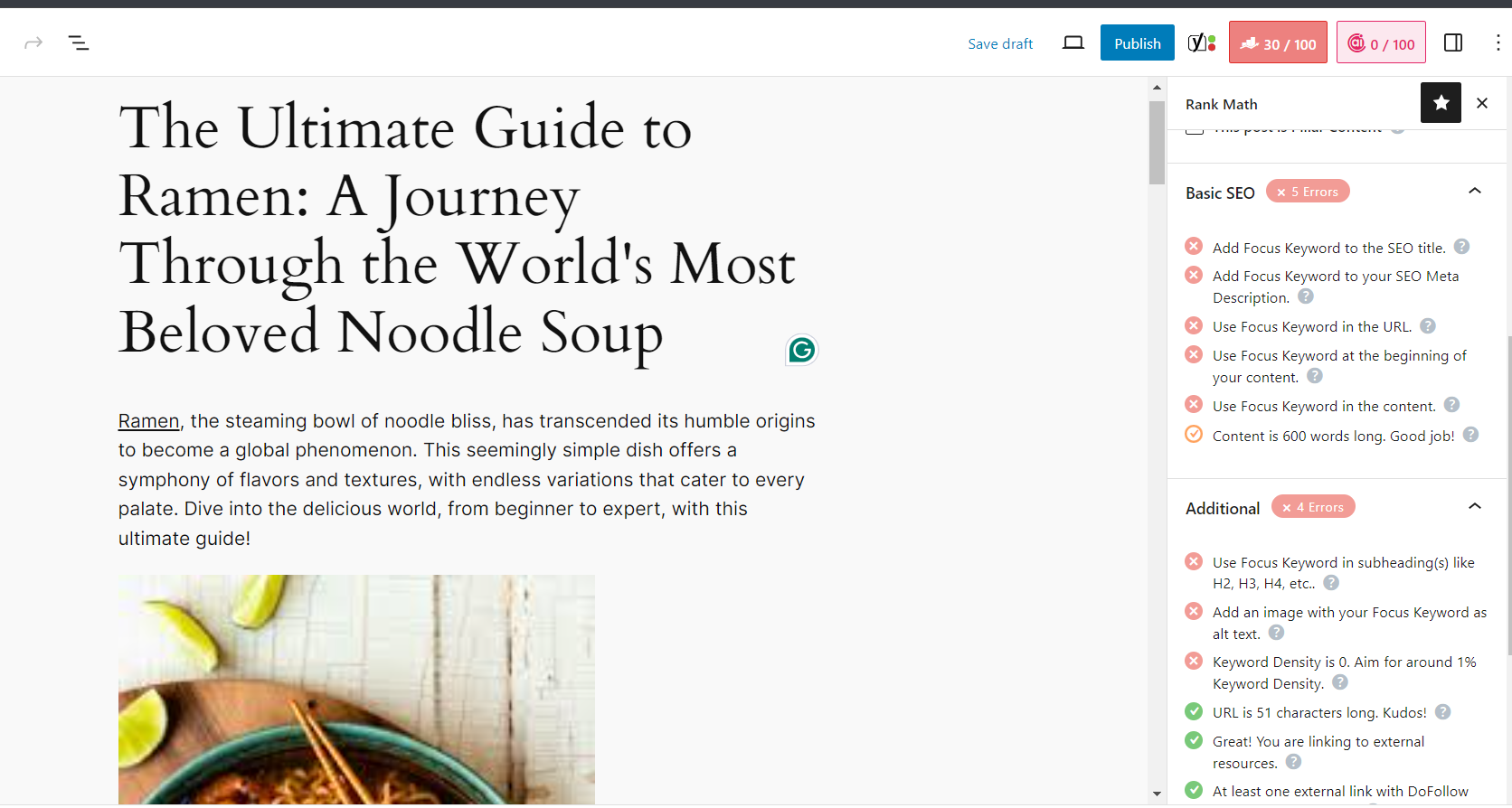Click the 0 / 100 score button
The width and height of the screenshot is (1512, 808).
(1381, 42)
